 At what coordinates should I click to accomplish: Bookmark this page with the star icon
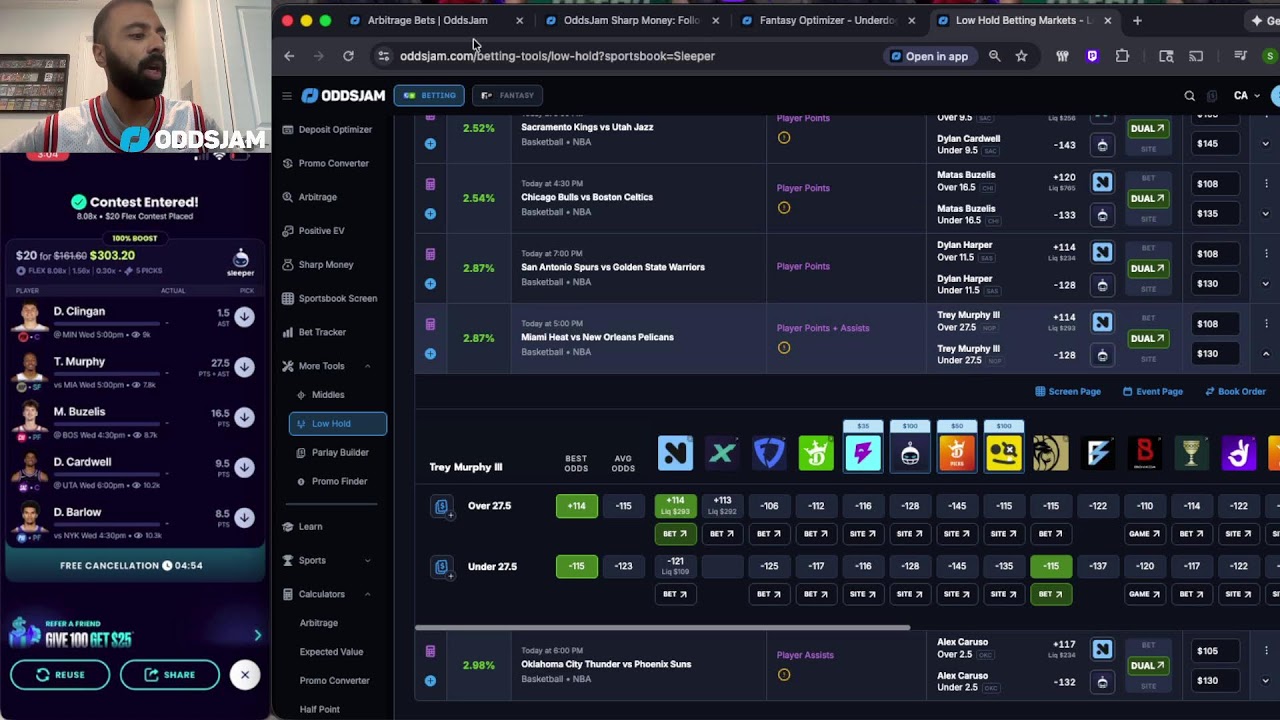tap(1021, 56)
